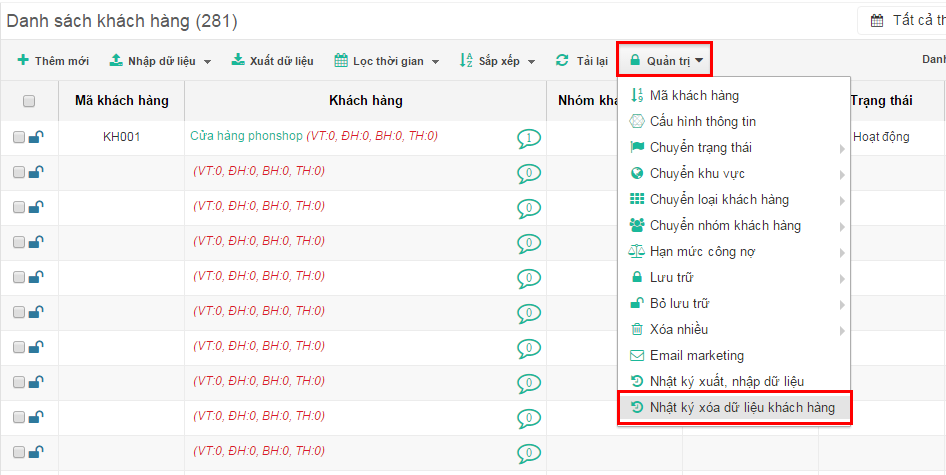This screenshot has height=475, width=946.
Task: Click the refresh icon of Tải lại
Action: click(562, 60)
